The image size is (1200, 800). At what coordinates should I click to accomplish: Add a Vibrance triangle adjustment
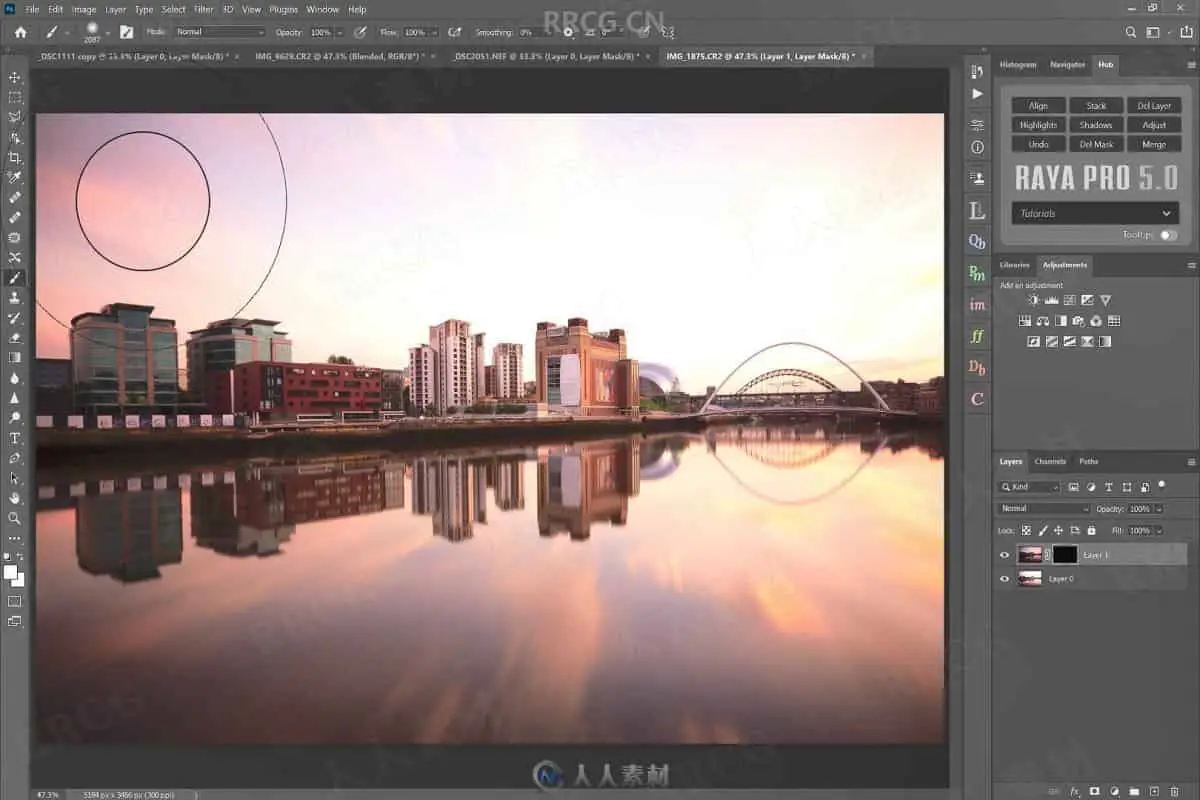pyautogui.click(x=1105, y=300)
